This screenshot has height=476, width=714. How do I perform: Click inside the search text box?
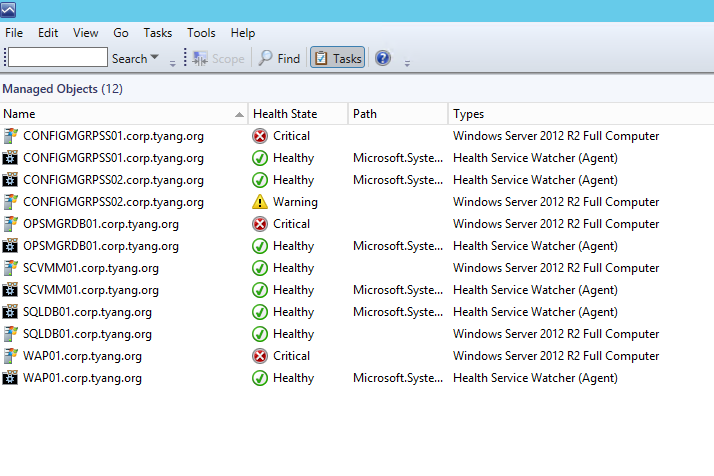click(x=58, y=57)
